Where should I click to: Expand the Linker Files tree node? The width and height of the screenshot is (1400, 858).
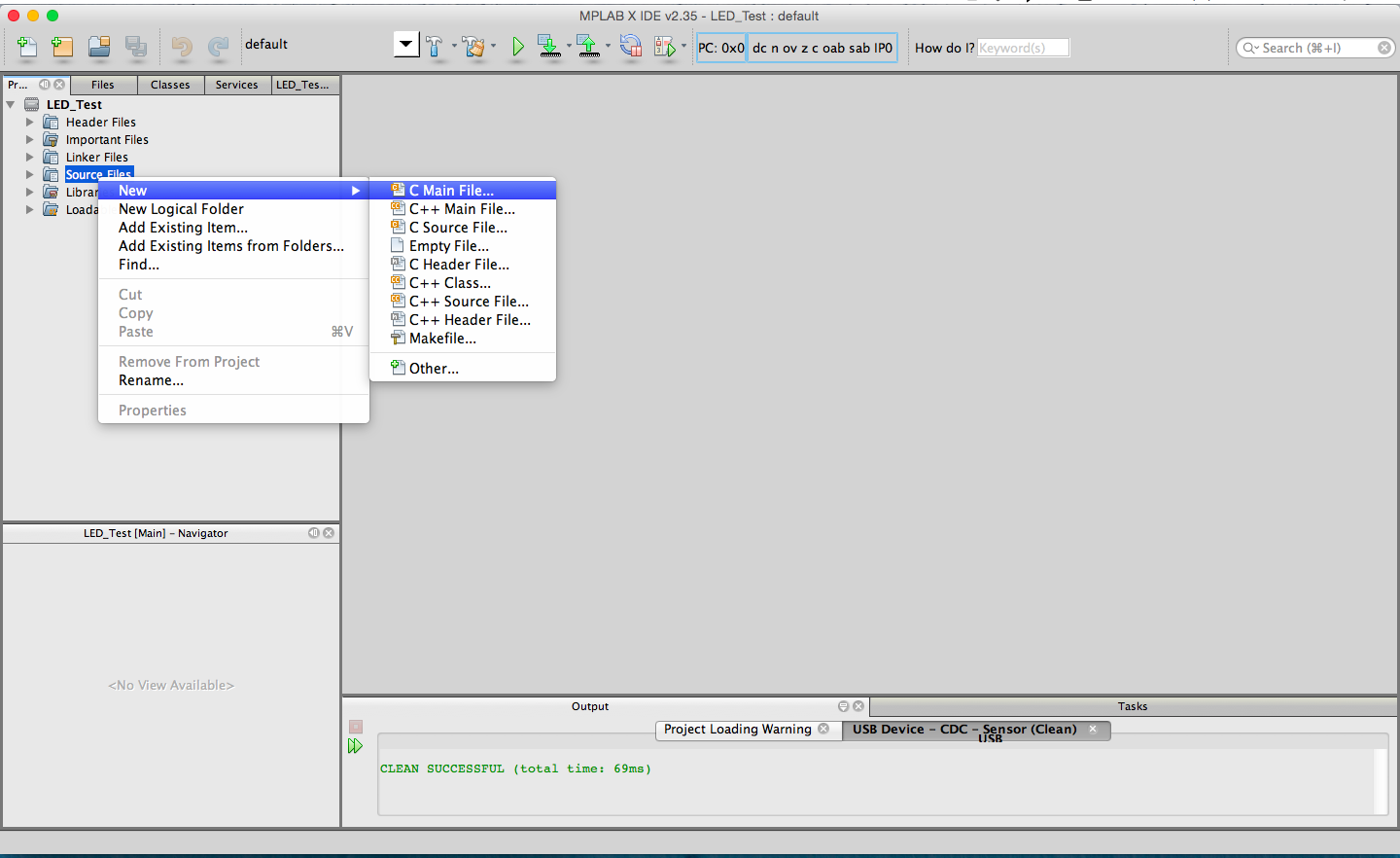pyautogui.click(x=30, y=158)
